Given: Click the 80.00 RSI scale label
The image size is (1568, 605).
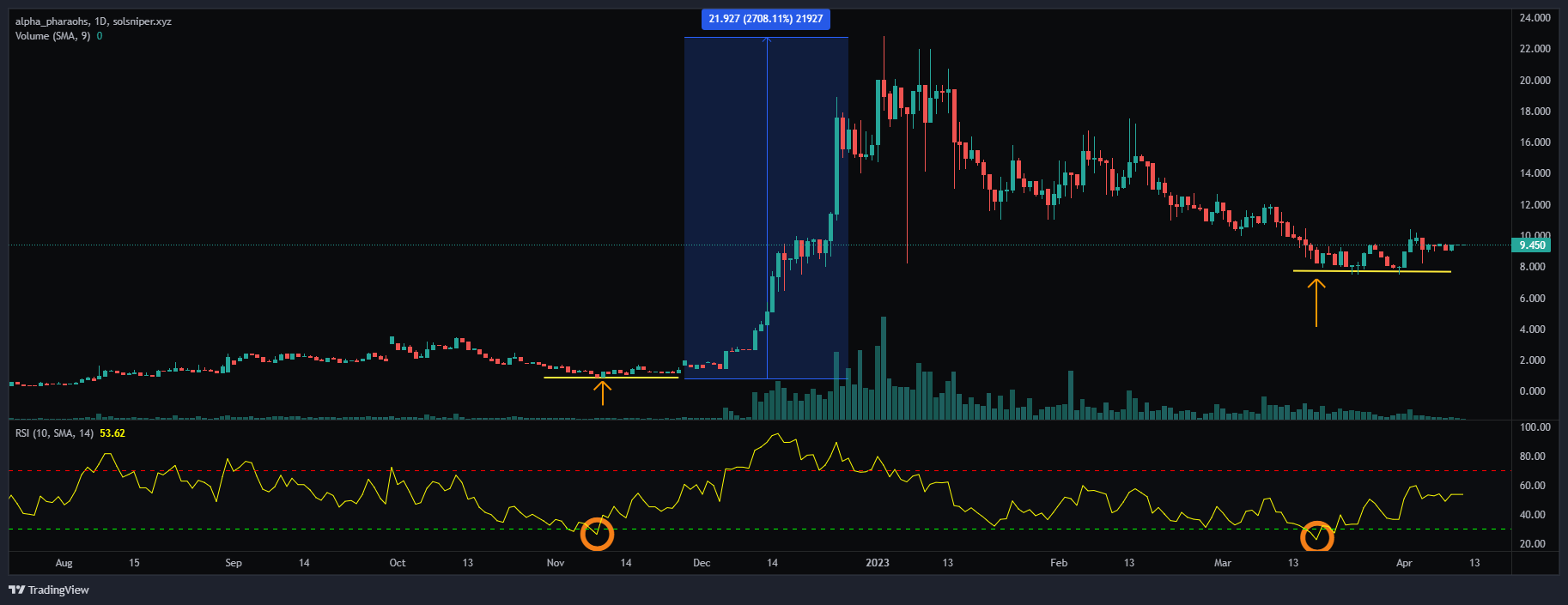Looking at the screenshot, I should tap(1532, 457).
